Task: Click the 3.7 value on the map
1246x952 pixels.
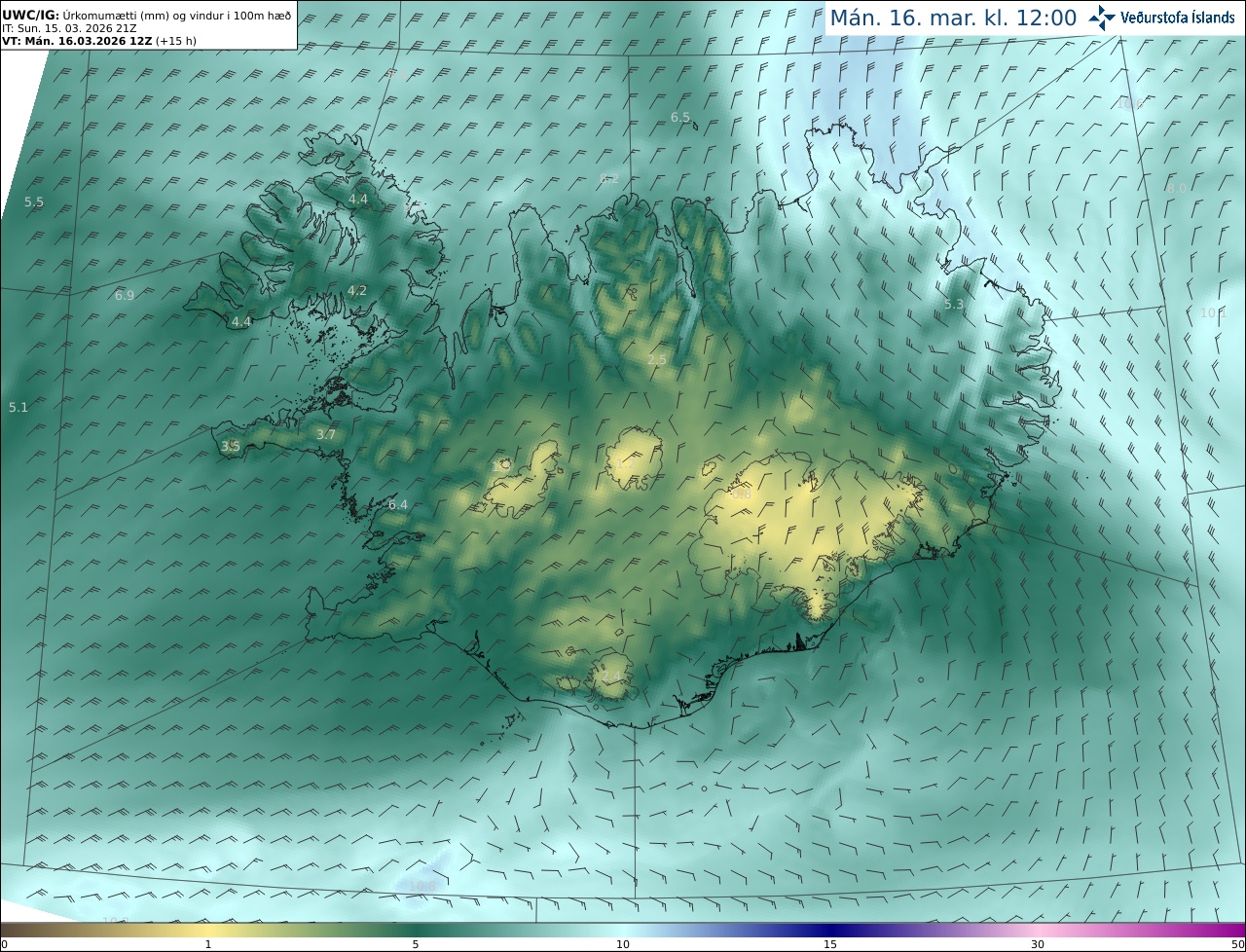Action: point(326,434)
